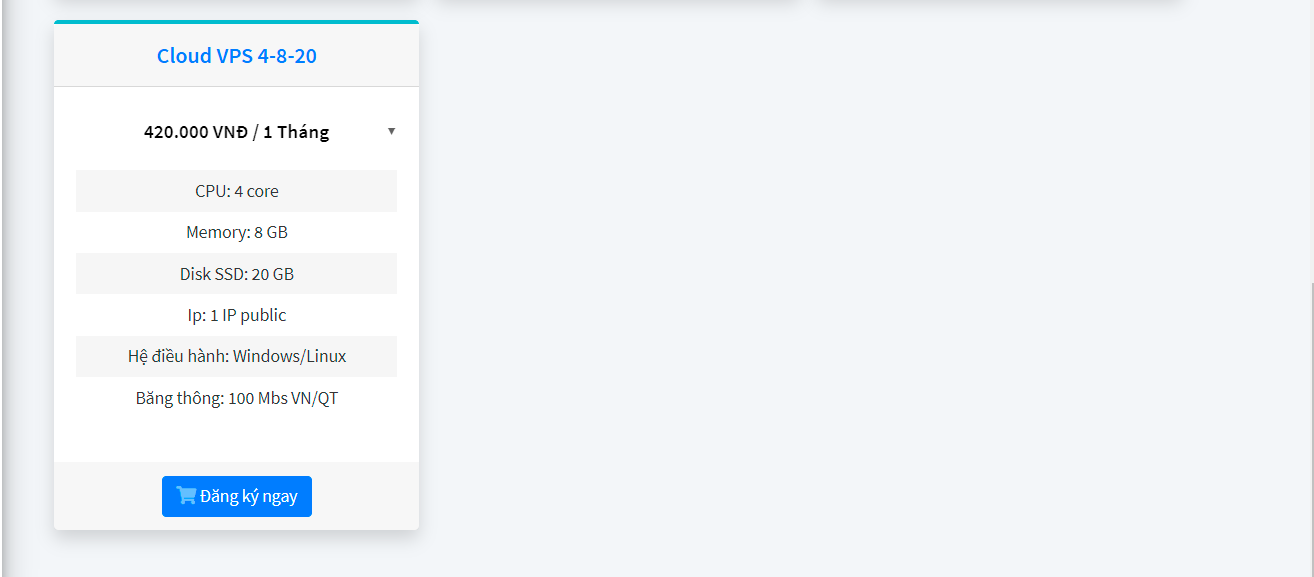The width and height of the screenshot is (1314, 577).
Task: Open the Cloud VPS 4-8-20 title link
Action: coord(237,56)
